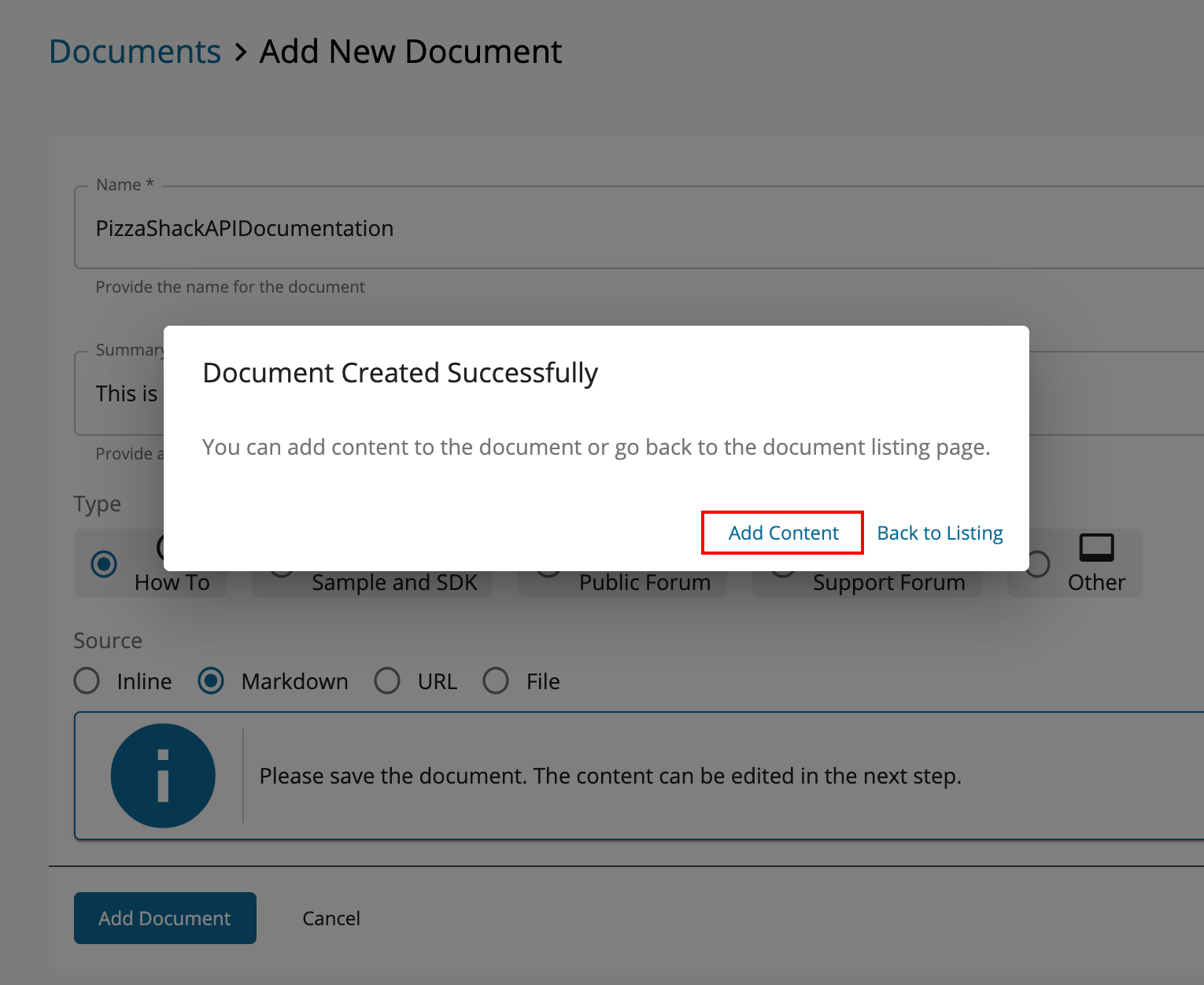The height and width of the screenshot is (985, 1204).
Task: Select Other as the document type
Action: [1038, 563]
